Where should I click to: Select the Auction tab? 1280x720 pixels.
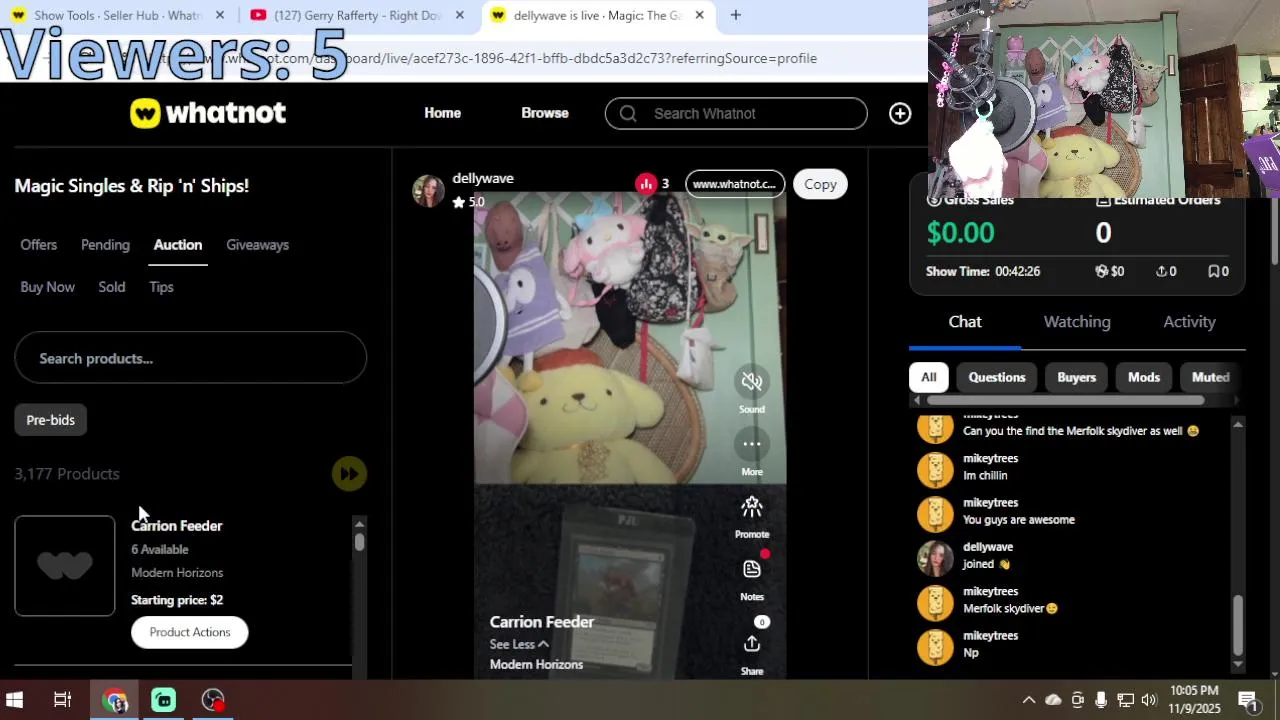[x=178, y=245]
